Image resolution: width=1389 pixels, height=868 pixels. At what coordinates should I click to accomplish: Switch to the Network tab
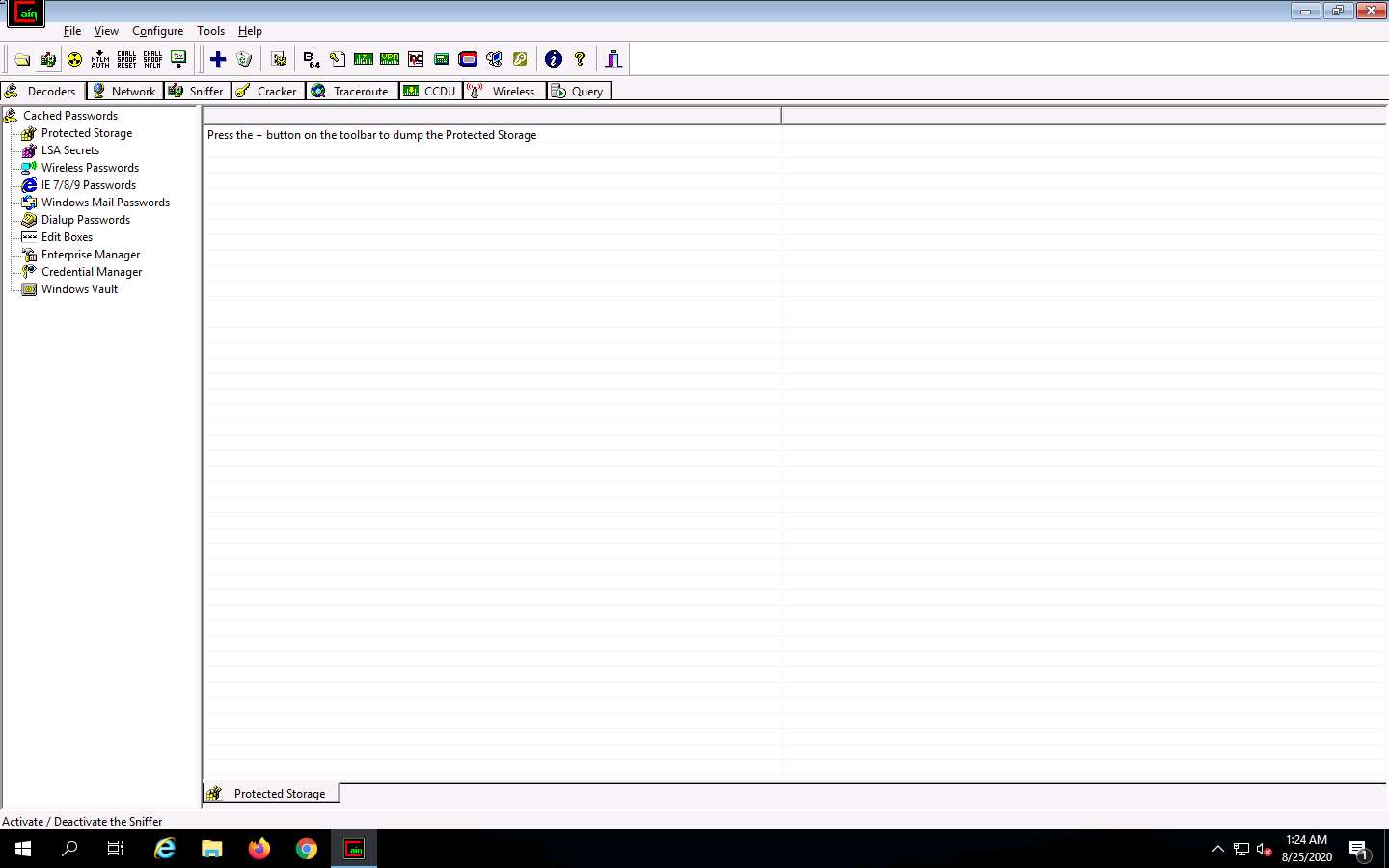coord(124,91)
